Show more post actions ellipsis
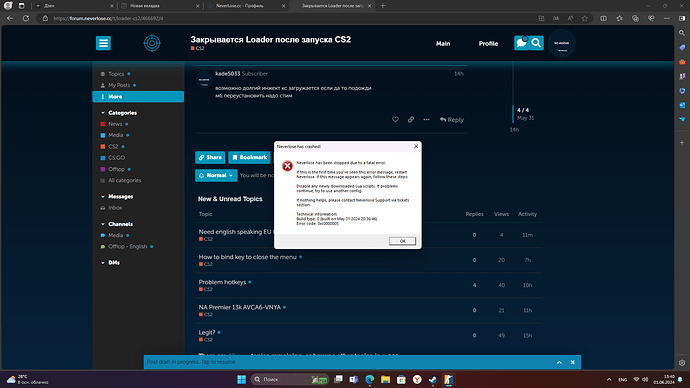690x388 pixels. [x=426, y=120]
